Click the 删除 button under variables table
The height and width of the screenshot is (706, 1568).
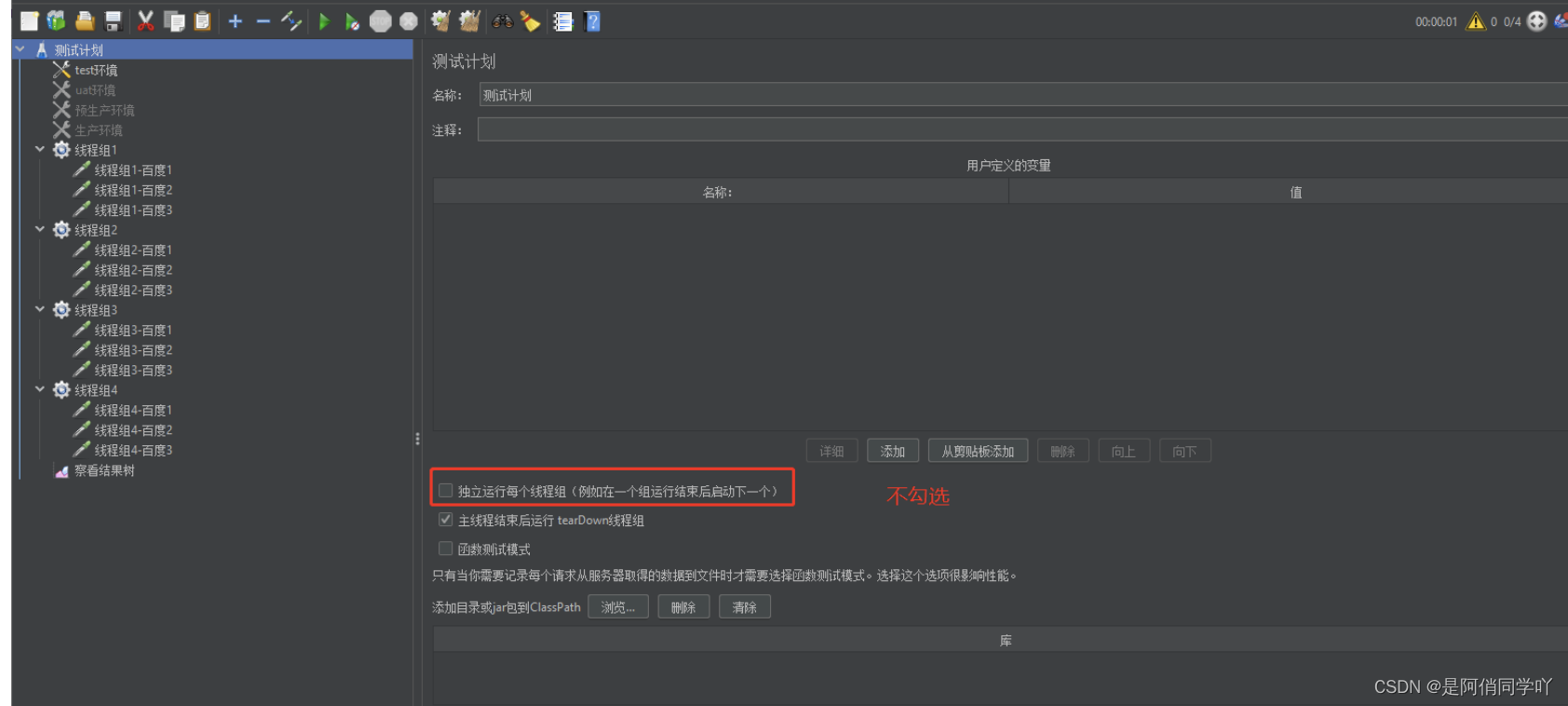pyautogui.click(x=1063, y=451)
